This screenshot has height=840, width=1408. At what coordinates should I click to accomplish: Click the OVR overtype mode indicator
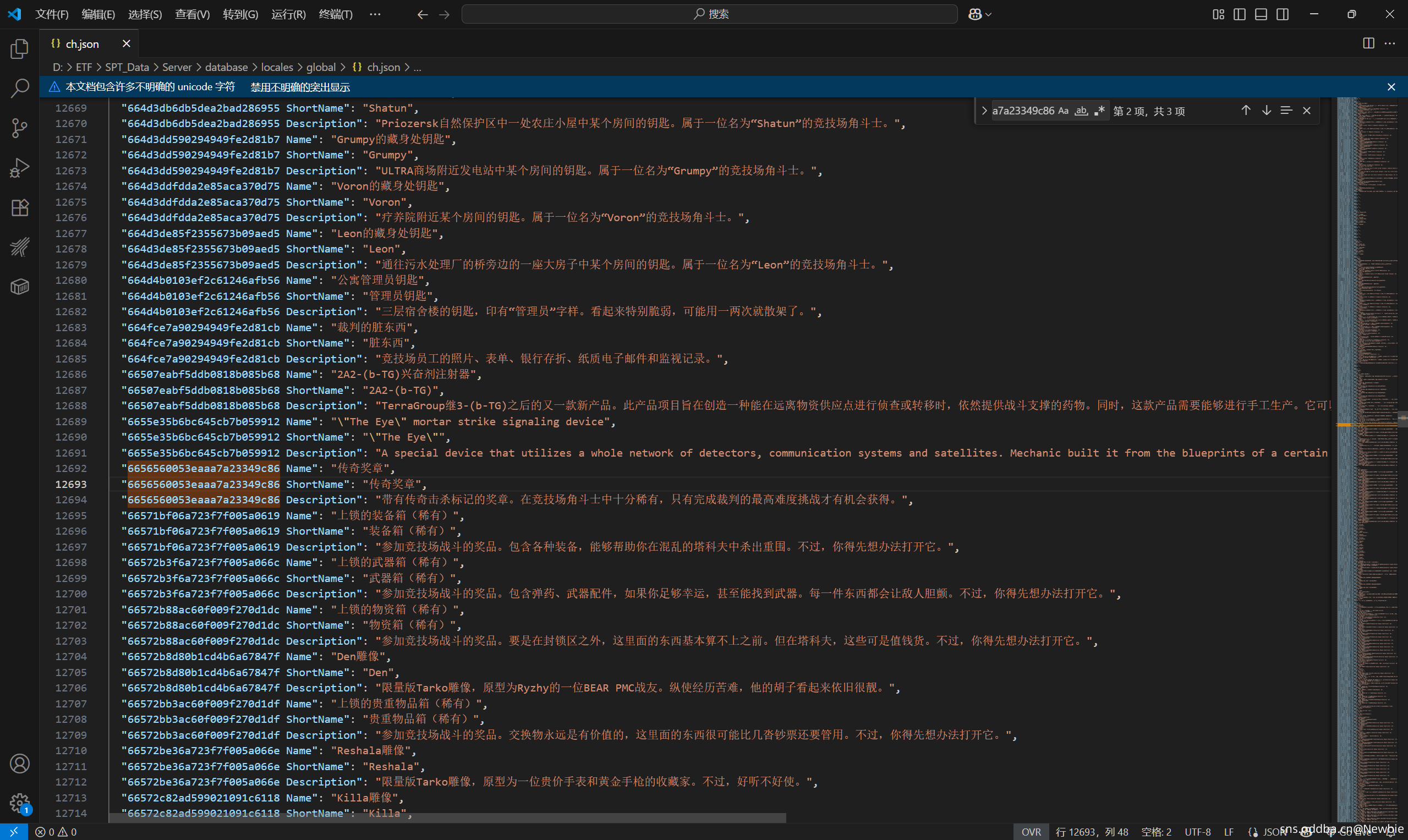(1031, 832)
